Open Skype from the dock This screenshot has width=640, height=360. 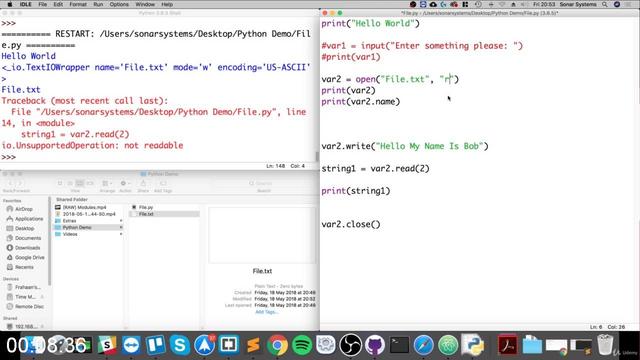pyautogui.click(x=180, y=345)
